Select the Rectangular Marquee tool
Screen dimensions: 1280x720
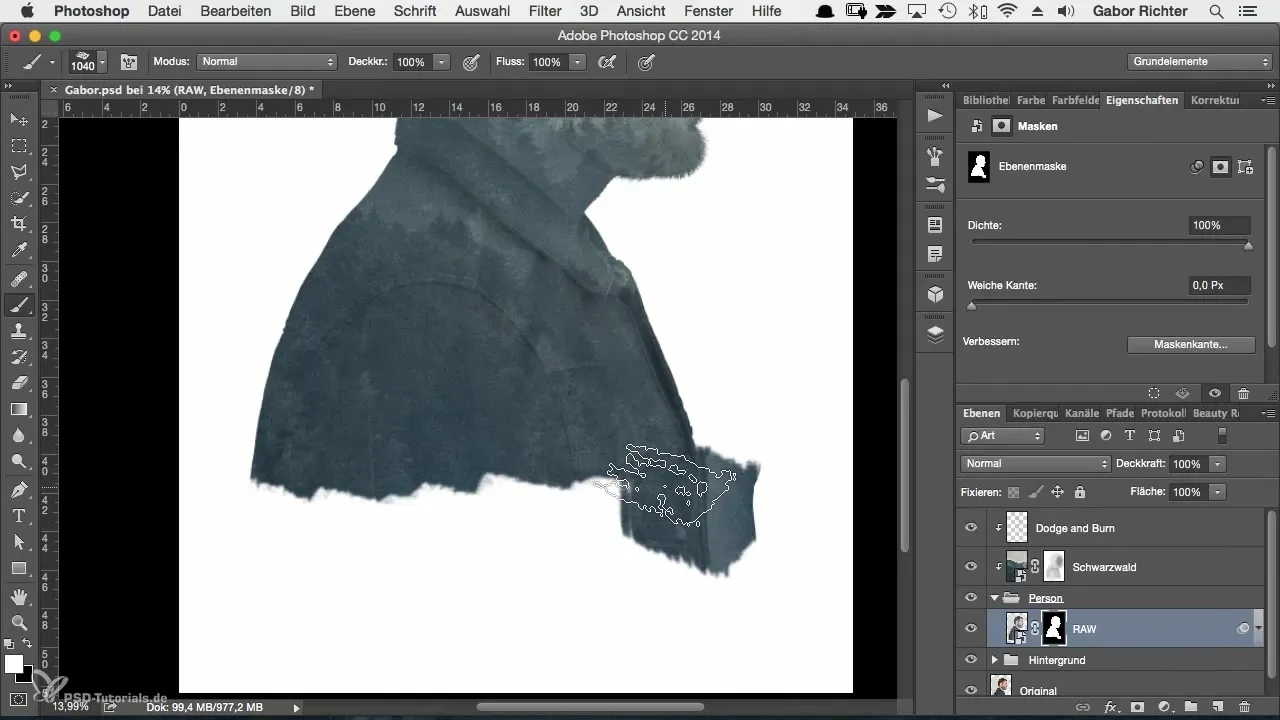(x=18, y=146)
